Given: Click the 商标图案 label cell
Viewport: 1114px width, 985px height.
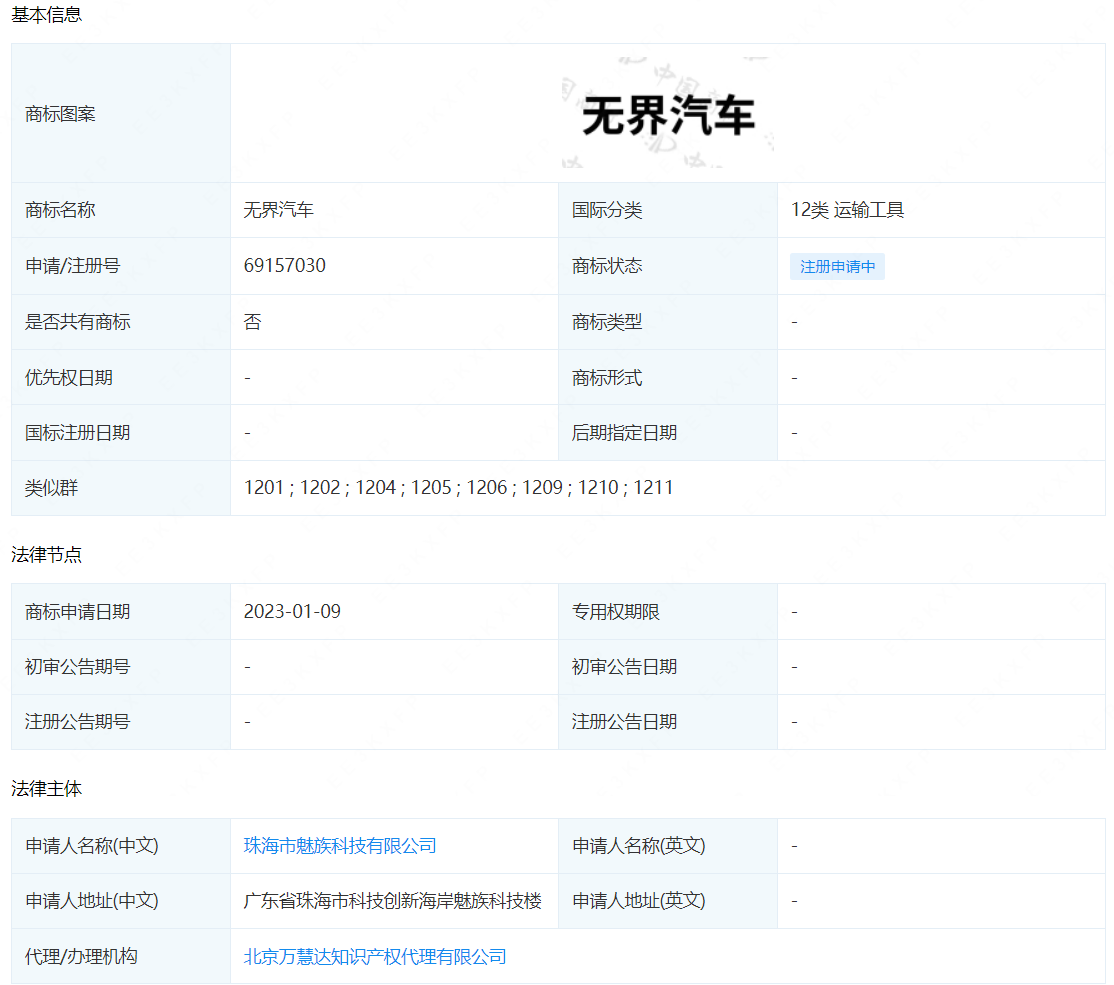Looking at the screenshot, I should point(61,114).
